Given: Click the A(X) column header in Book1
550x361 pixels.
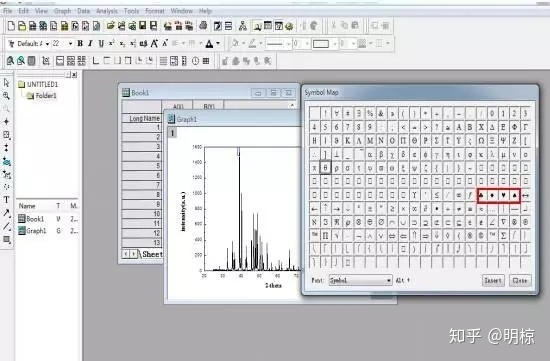Looking at the screenshot, I should point(177,106).
